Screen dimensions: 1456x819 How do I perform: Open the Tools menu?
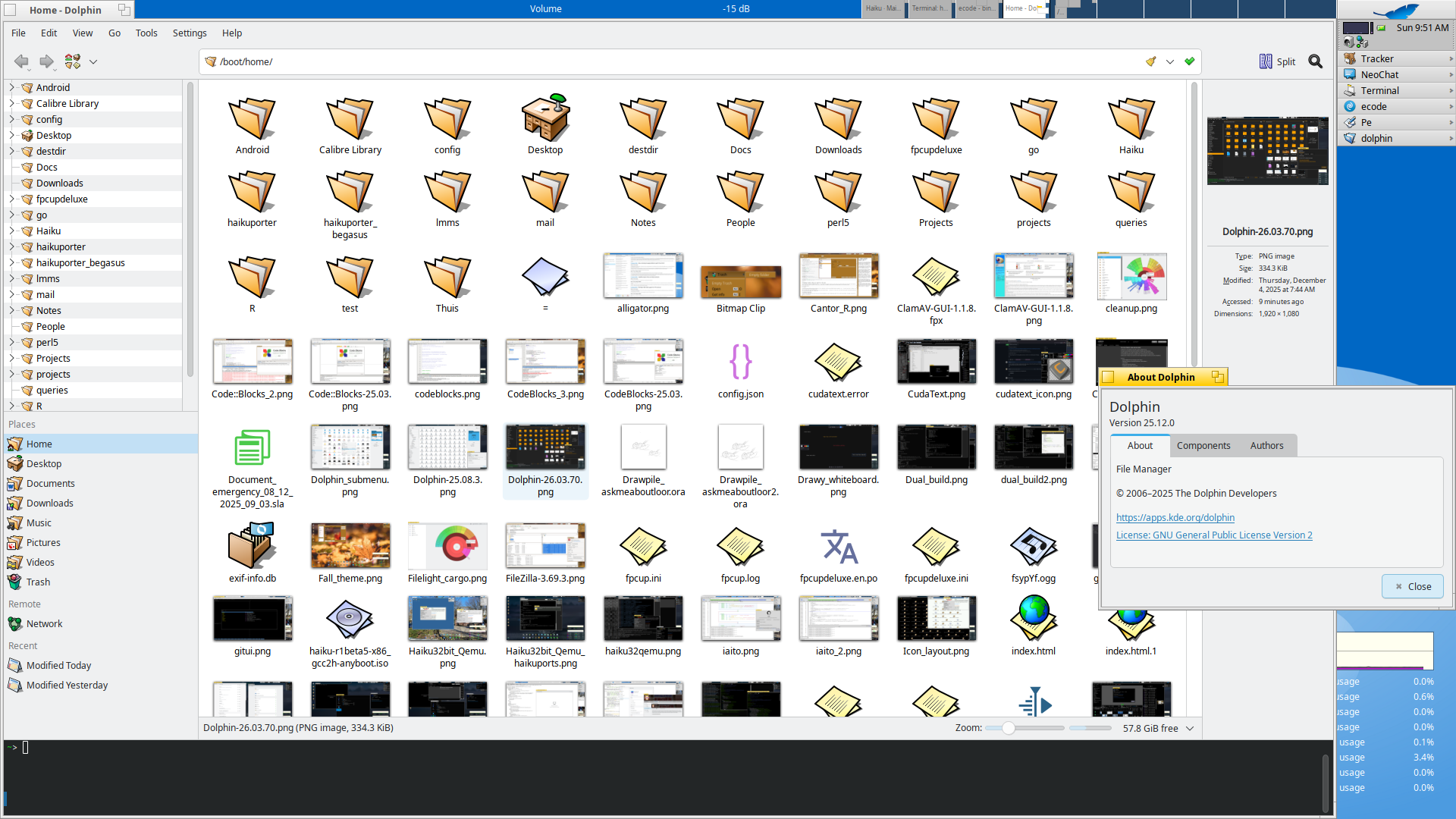click(146, 33)
